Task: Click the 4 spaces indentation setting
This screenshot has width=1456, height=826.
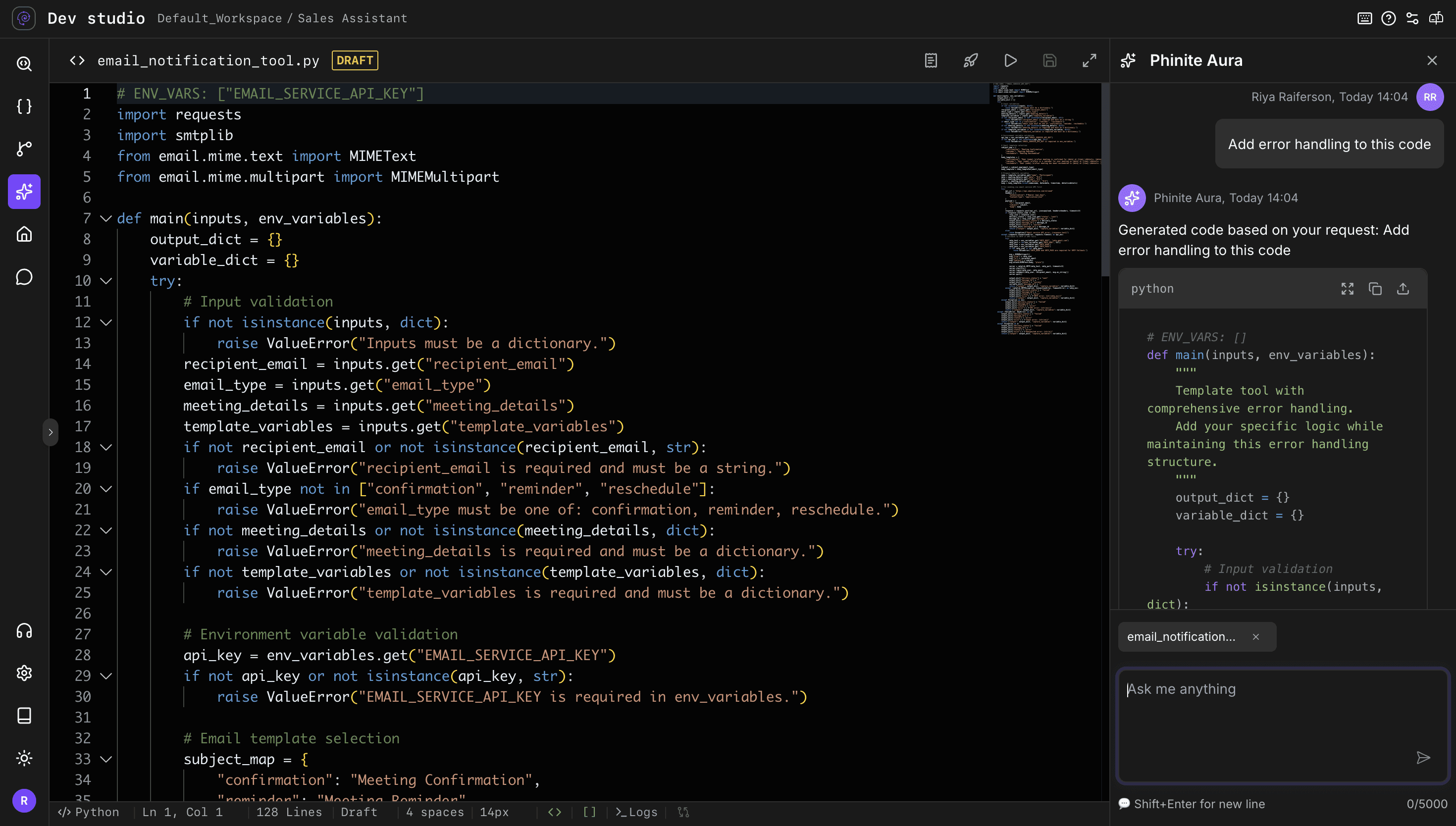Action: (435, 813)
